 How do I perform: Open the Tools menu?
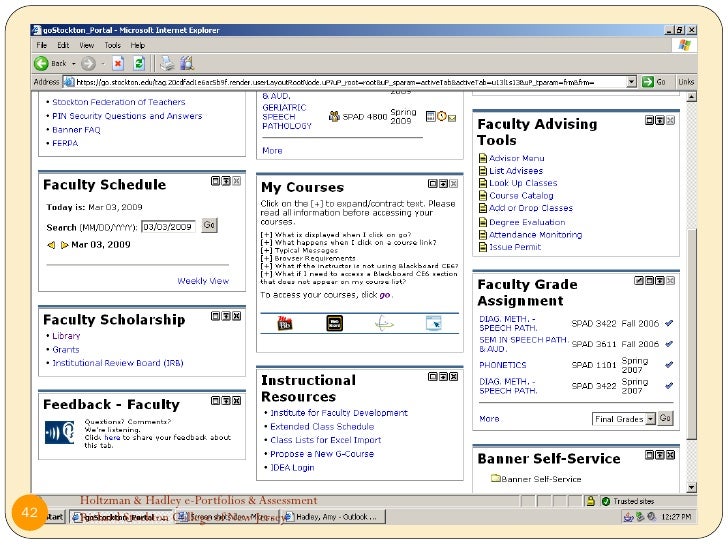click(x=112, y=45)
